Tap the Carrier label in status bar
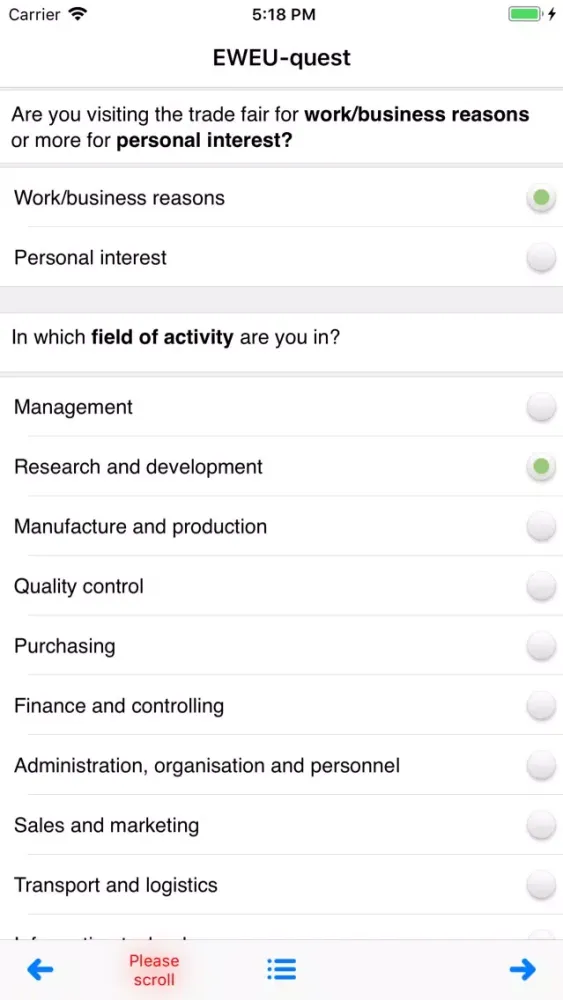The width and height of the screenshot is (563, 1000). tap(35, 15)
